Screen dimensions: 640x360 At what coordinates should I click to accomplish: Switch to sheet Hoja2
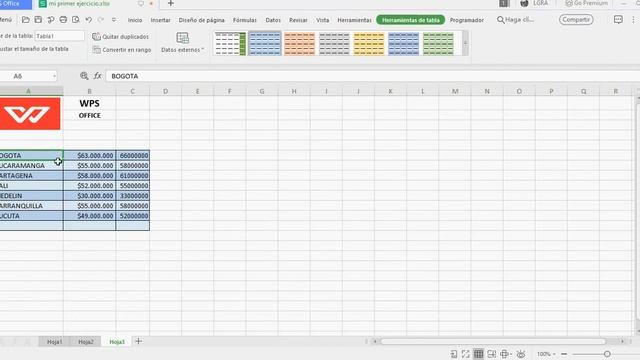[86, 342]
